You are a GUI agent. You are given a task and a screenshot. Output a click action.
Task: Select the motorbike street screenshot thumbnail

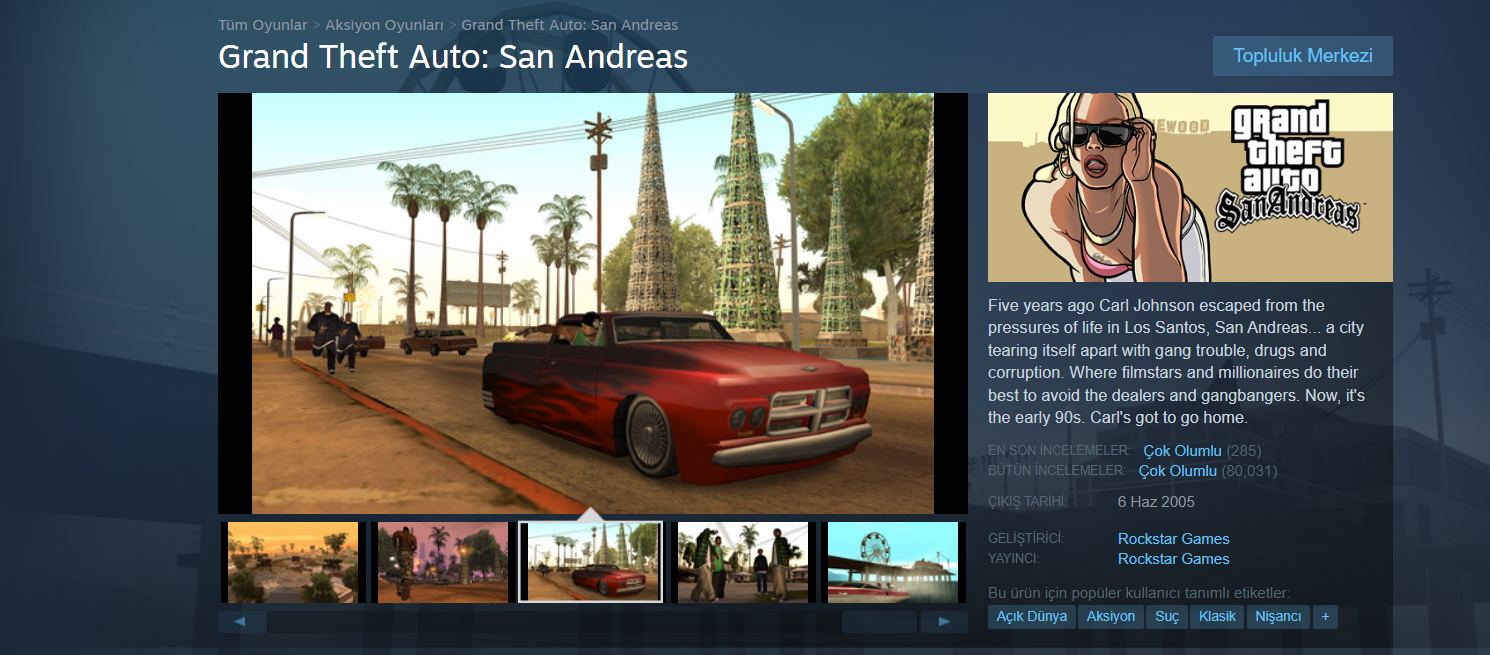click(x=443, y=563)
